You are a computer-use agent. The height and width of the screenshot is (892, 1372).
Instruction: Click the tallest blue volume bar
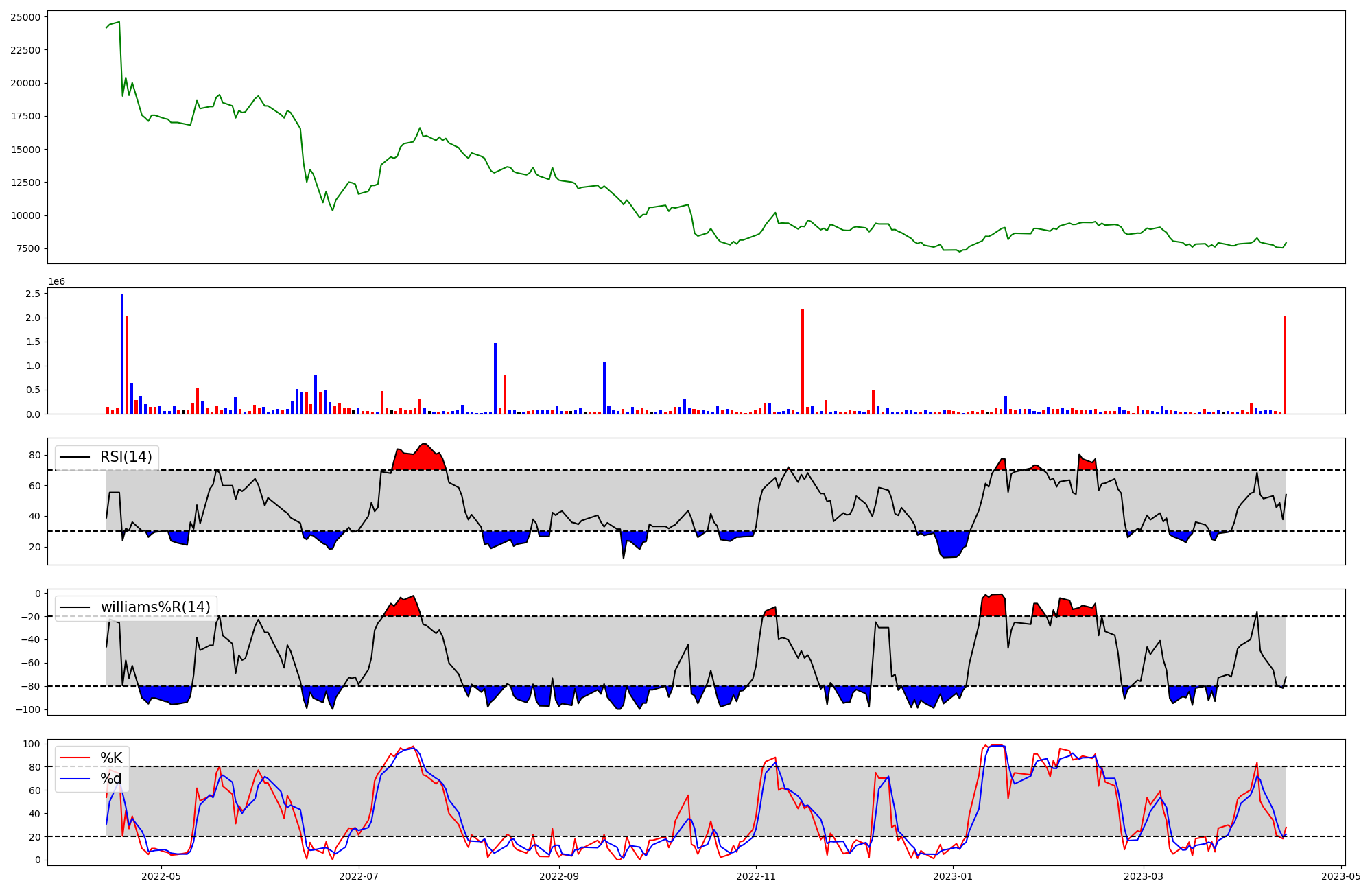pyautogui.click(x=122, y=354)
